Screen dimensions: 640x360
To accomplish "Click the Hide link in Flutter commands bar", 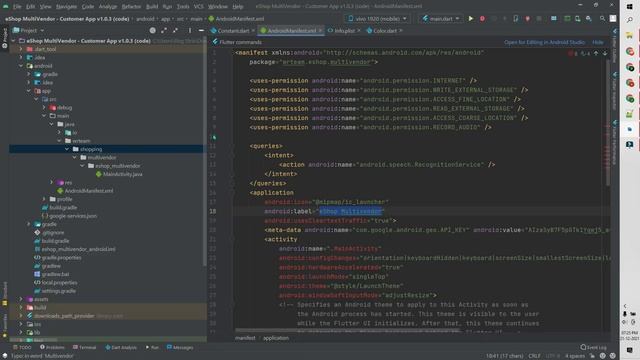I will [598, 42].
